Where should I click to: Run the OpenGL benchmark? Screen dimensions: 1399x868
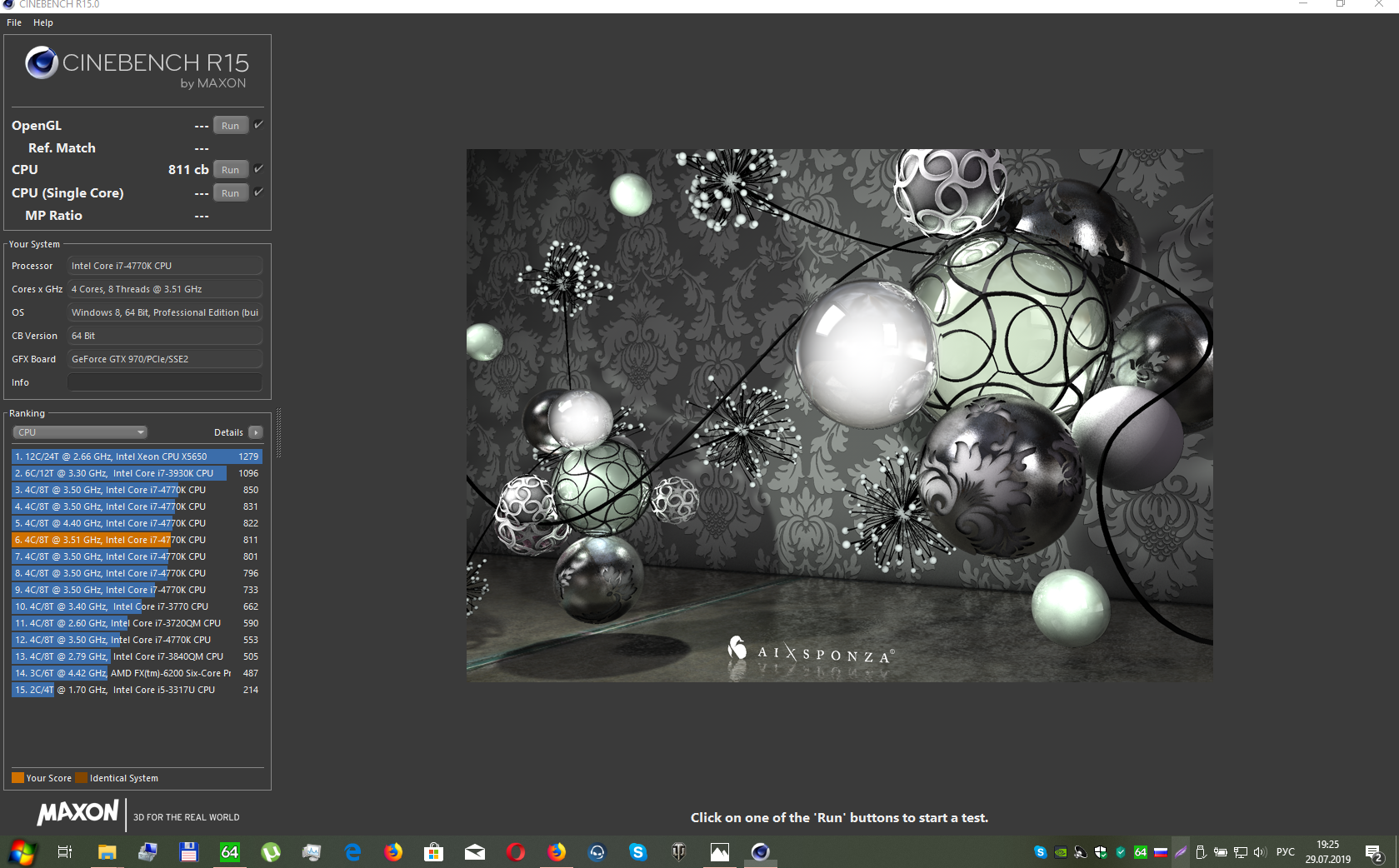click(x=231, y=126)
